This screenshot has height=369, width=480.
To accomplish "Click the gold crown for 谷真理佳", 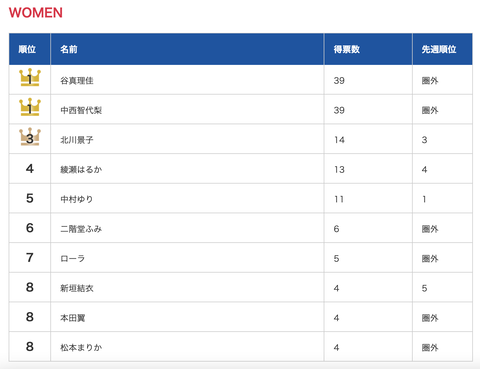I will [x=30, y=77].
